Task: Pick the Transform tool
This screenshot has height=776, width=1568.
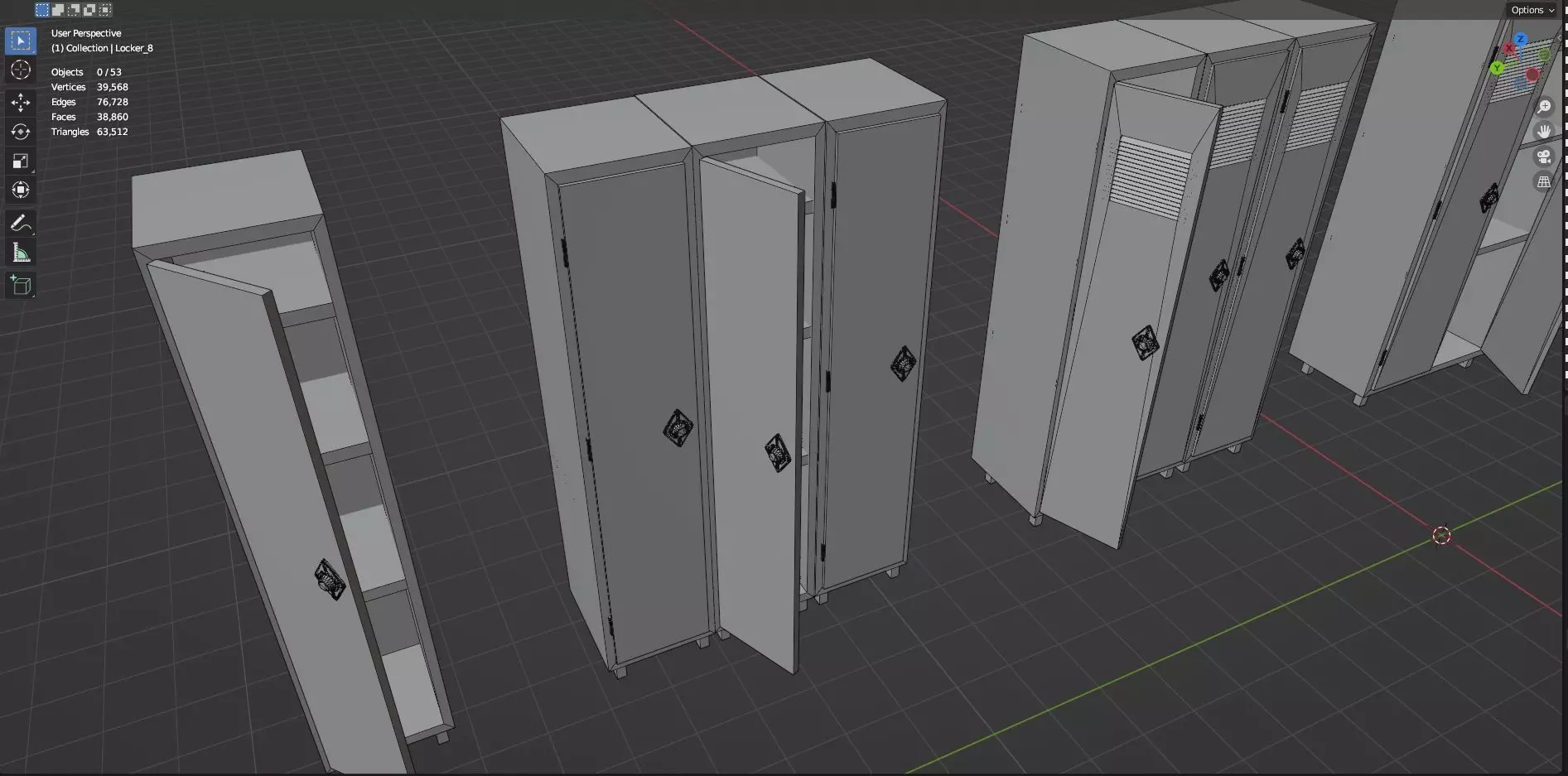Action: coord(21,190)
